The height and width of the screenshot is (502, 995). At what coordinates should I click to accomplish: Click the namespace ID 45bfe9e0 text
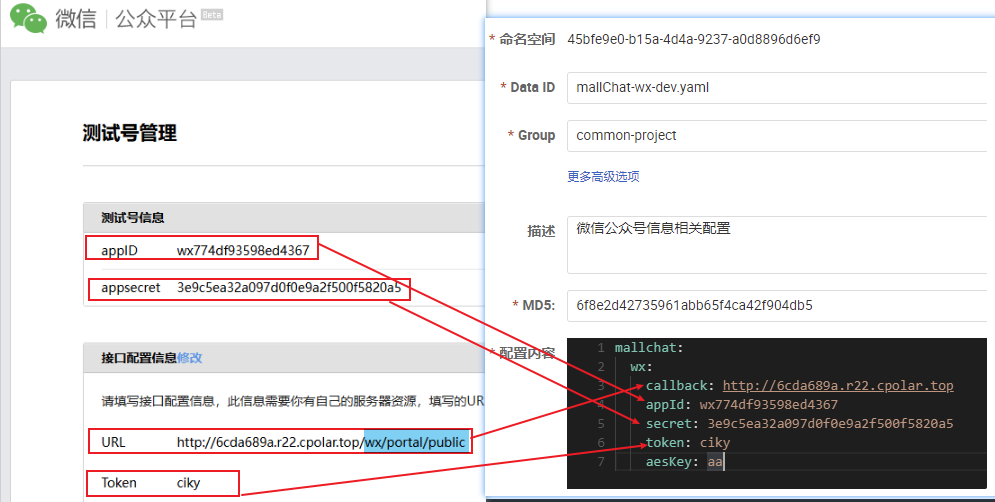(x=694, y=39)
